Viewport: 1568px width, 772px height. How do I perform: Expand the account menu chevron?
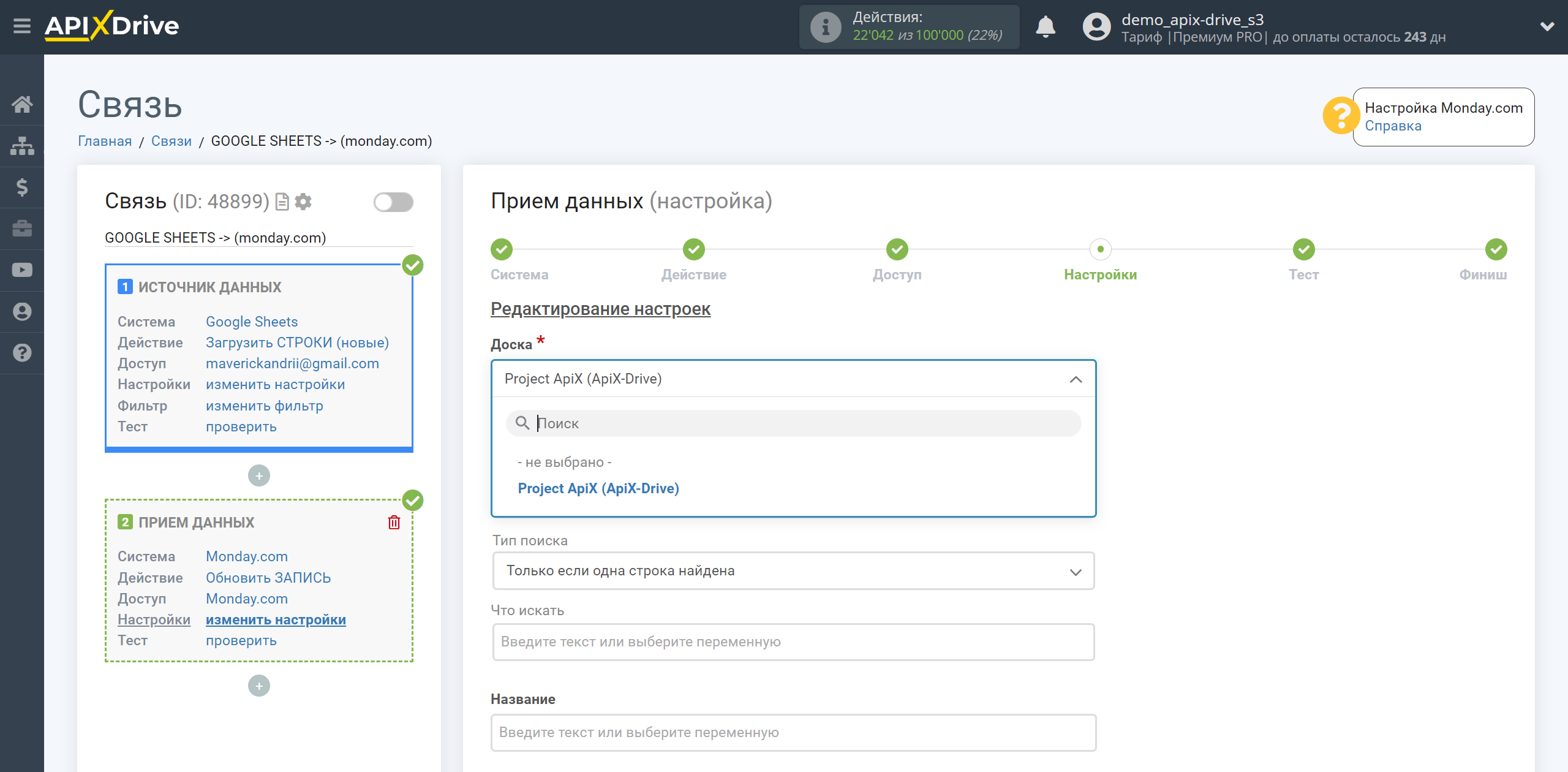tap(1547, 26)
